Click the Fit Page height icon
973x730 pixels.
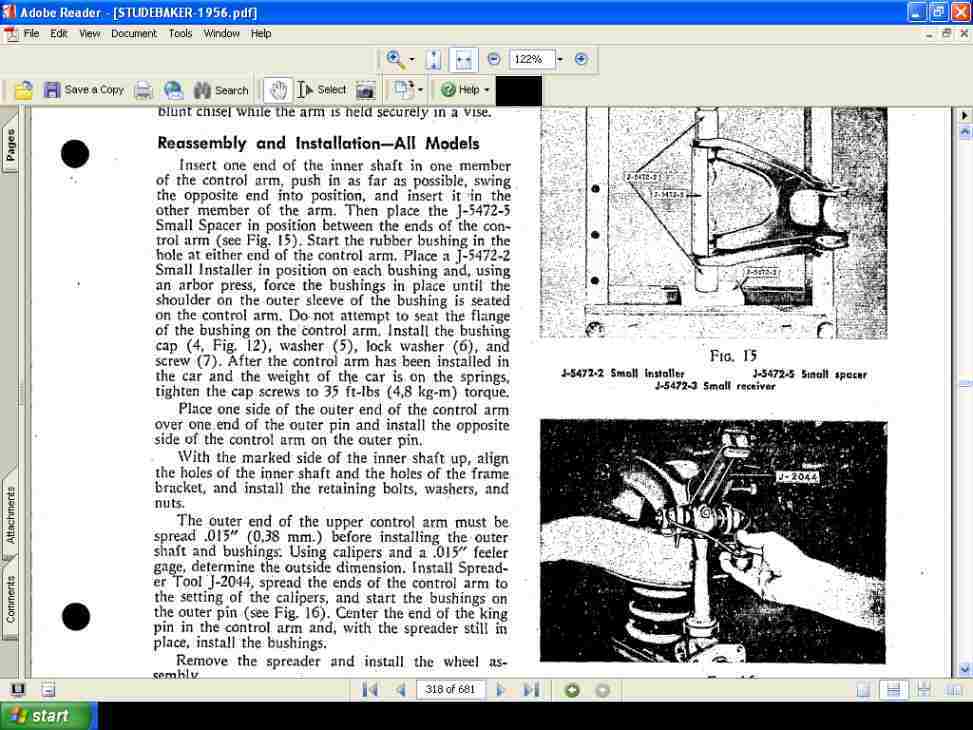pyautogui.click(x=434, y=60)
